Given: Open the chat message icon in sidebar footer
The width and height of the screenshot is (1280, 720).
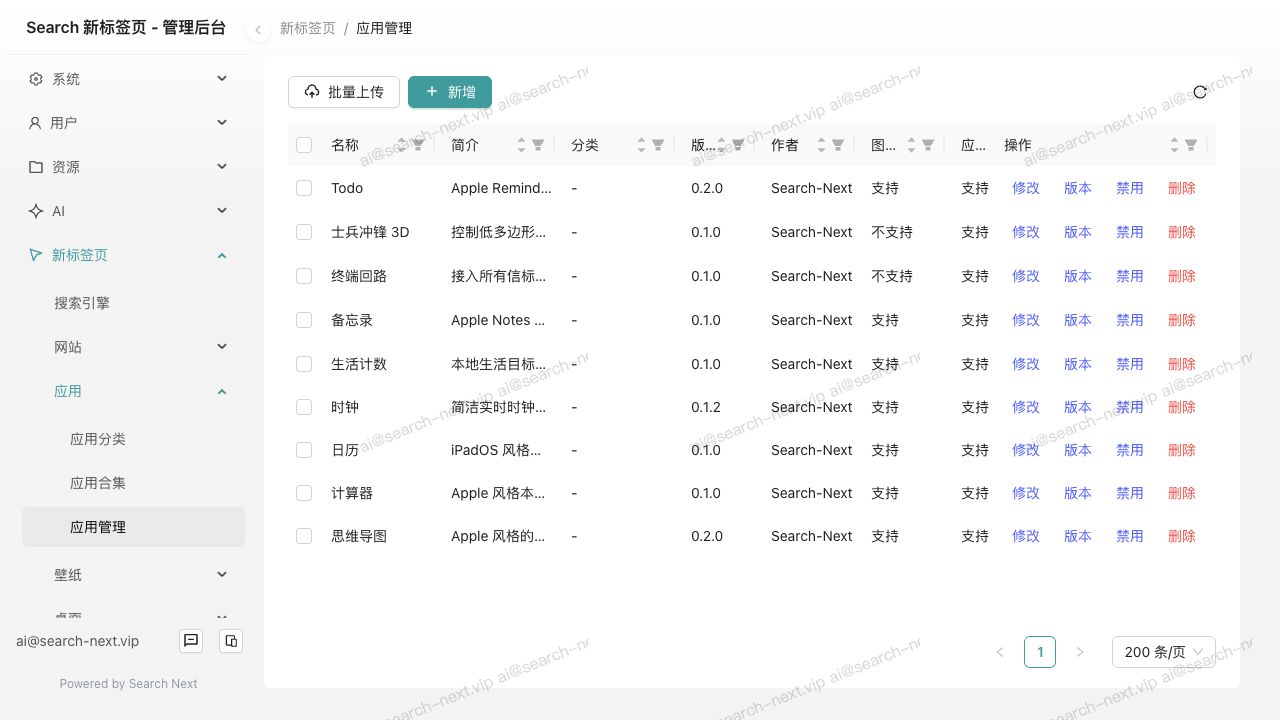Looking at the screenshot, I should pyautogui.click(x=191, y=641).
